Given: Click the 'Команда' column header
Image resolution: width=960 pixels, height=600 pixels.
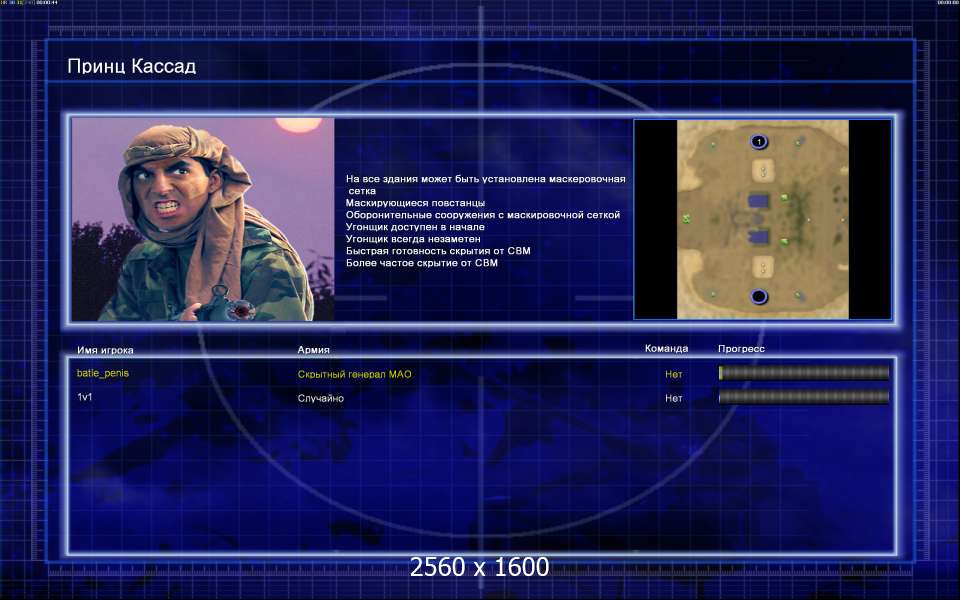Looking at the screenshot, I should click(x=666, y=349).
